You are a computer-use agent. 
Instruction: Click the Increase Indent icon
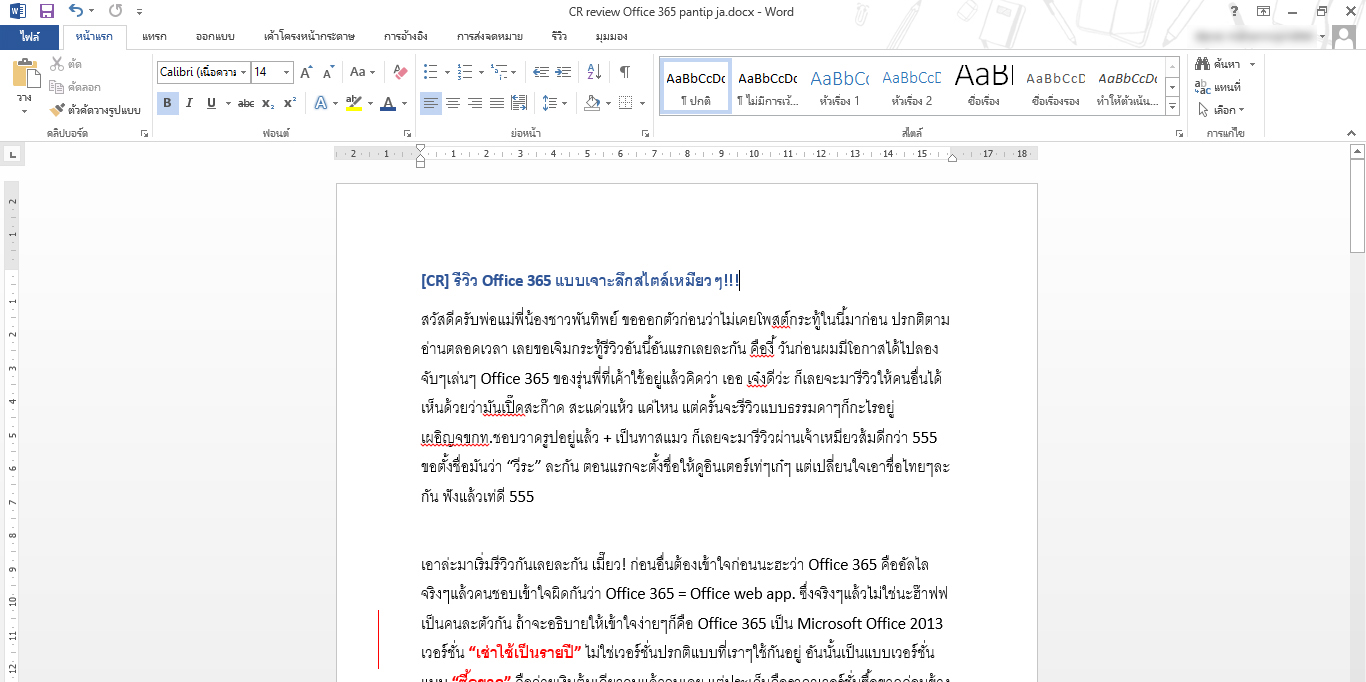[565, 72]
